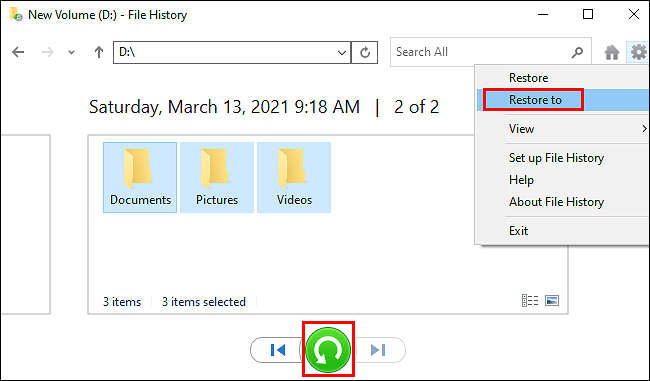Switch to large thumbnails view
Viewport: 650px width, 381px height.
(x=552, y=301)
